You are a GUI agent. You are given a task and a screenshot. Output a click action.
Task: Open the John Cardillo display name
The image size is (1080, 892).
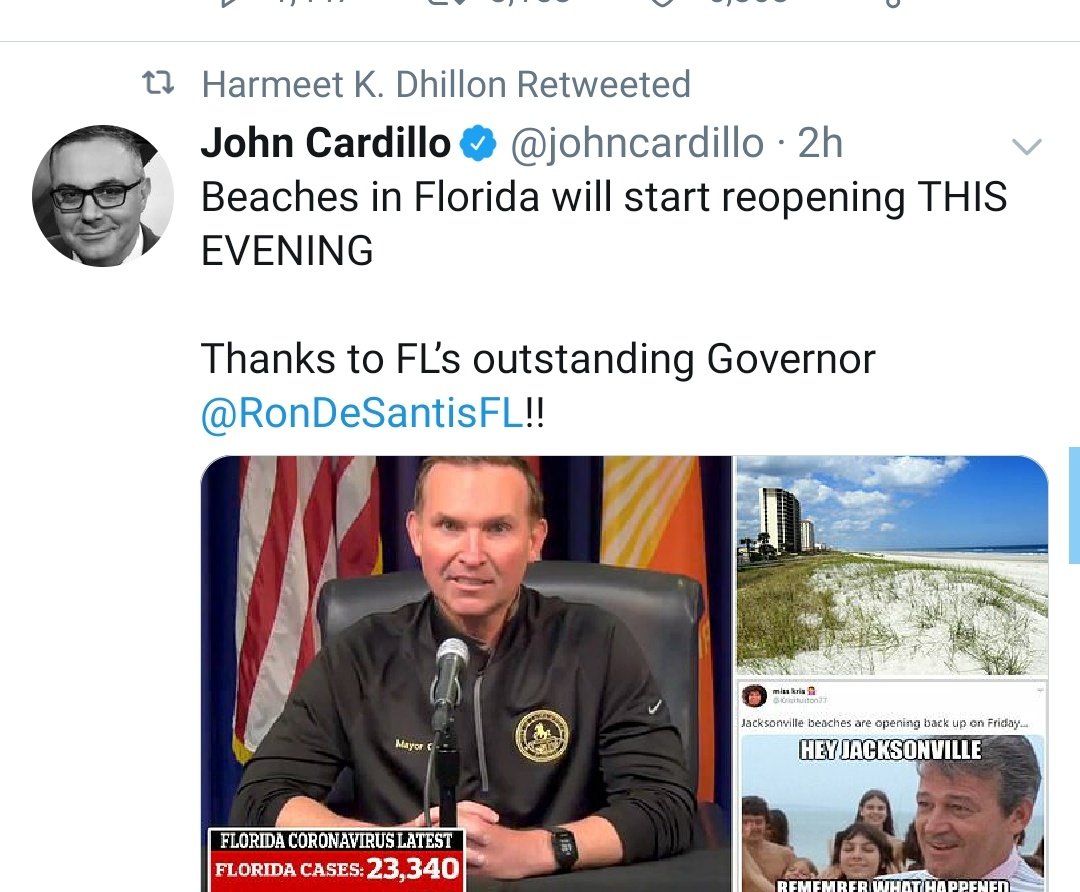pos(325,143)
